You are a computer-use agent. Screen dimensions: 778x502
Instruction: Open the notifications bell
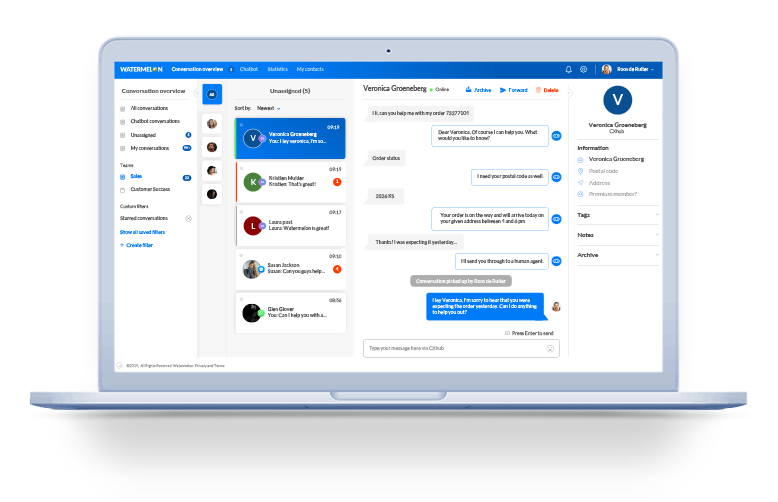coord(569,69)
